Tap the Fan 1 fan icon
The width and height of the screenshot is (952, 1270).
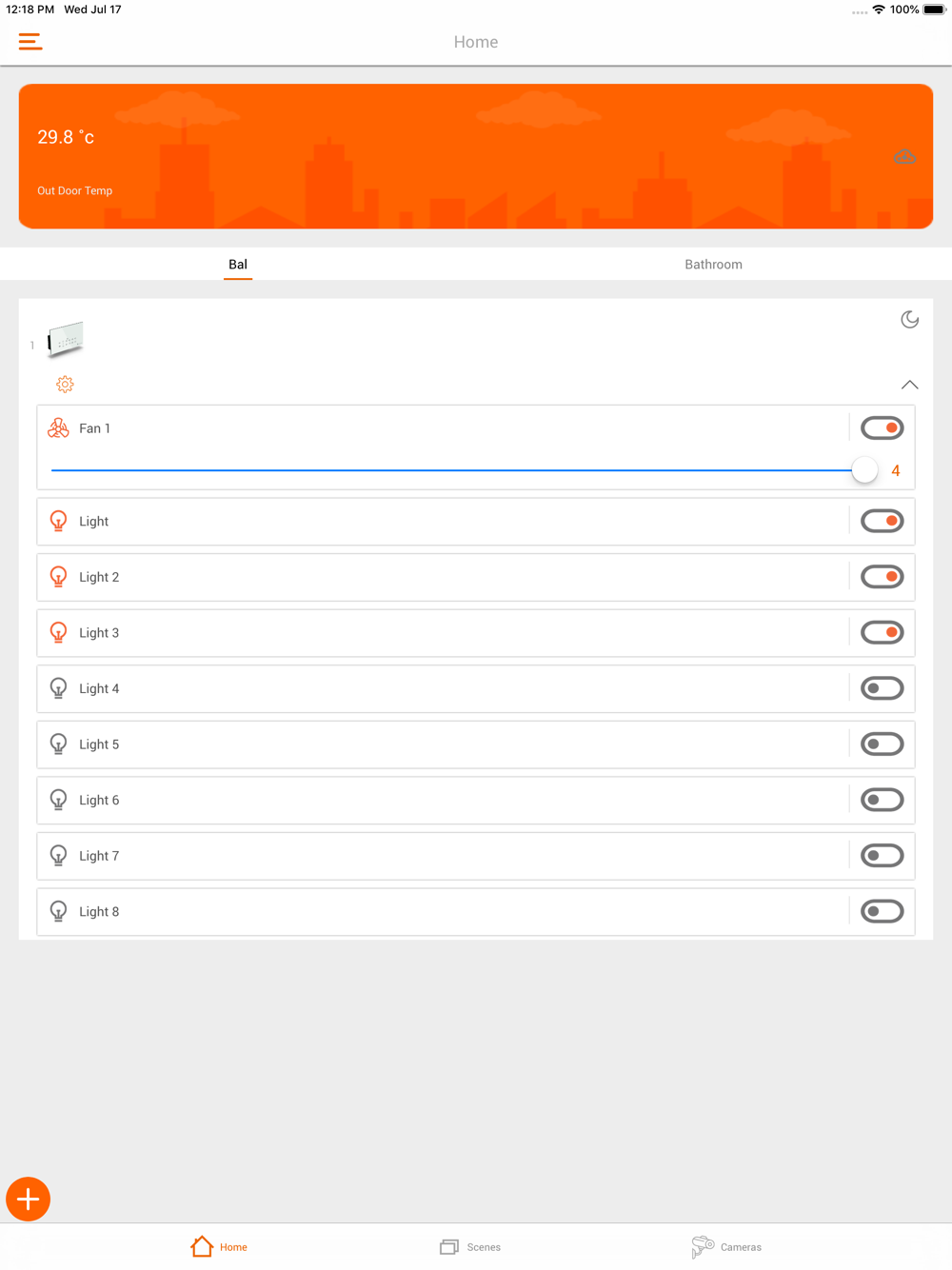click(58, 428)
